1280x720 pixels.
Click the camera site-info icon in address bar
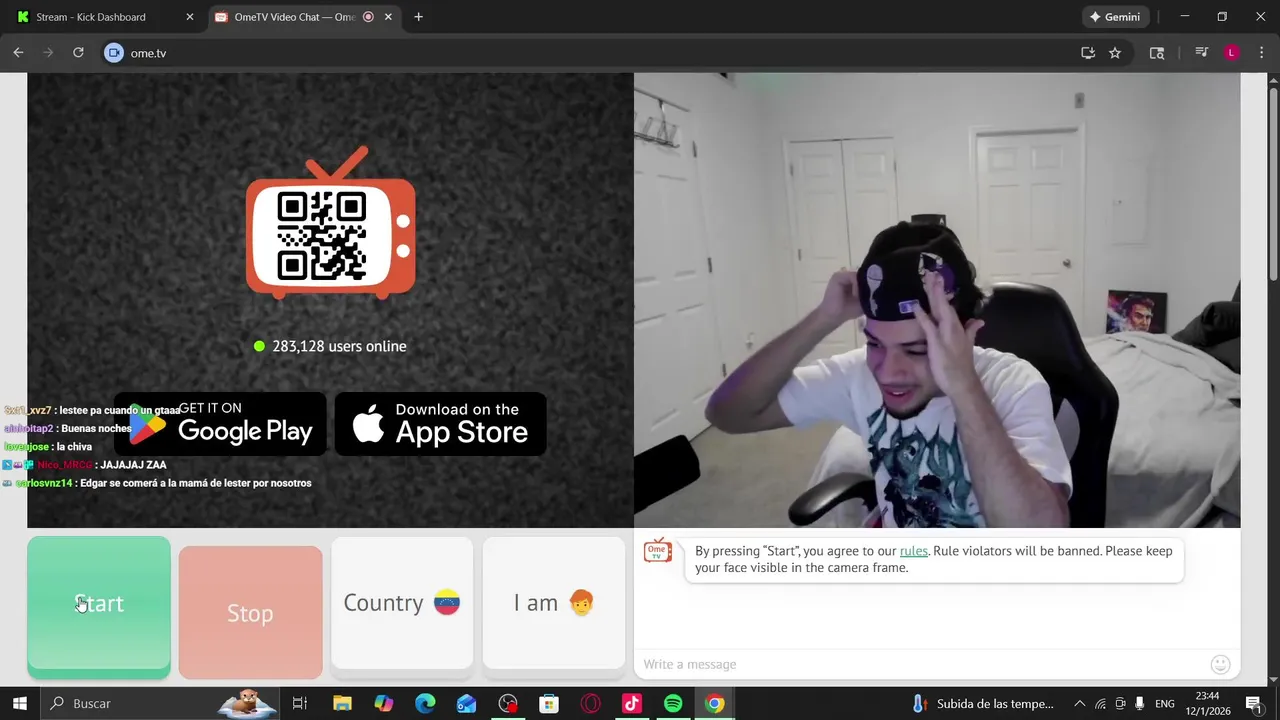(114, 53)
